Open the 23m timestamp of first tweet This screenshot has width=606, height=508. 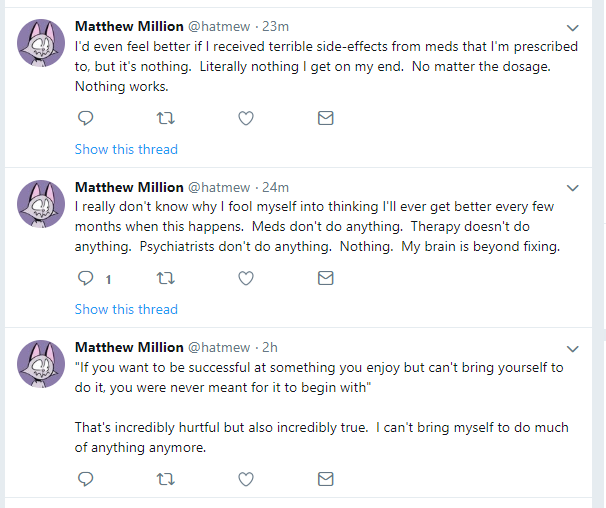274,27
